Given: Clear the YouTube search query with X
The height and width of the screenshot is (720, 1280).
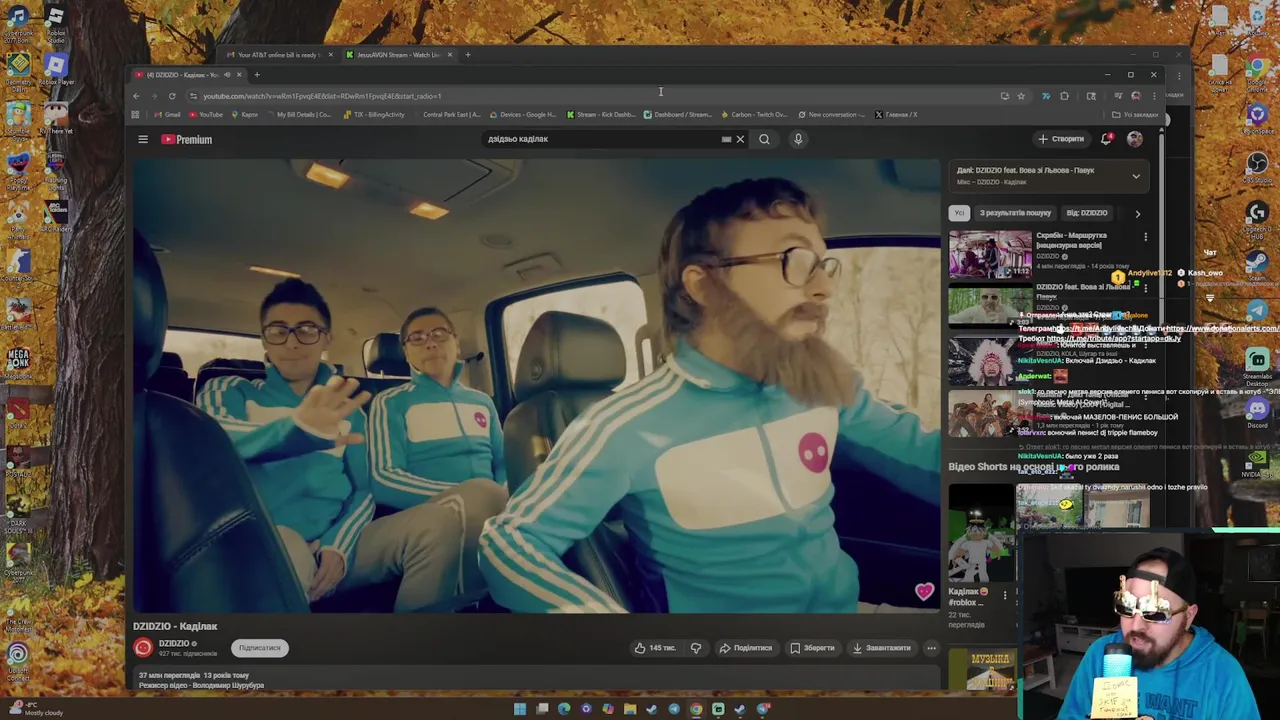Looking at the screenshot, I should click(740, 139).
